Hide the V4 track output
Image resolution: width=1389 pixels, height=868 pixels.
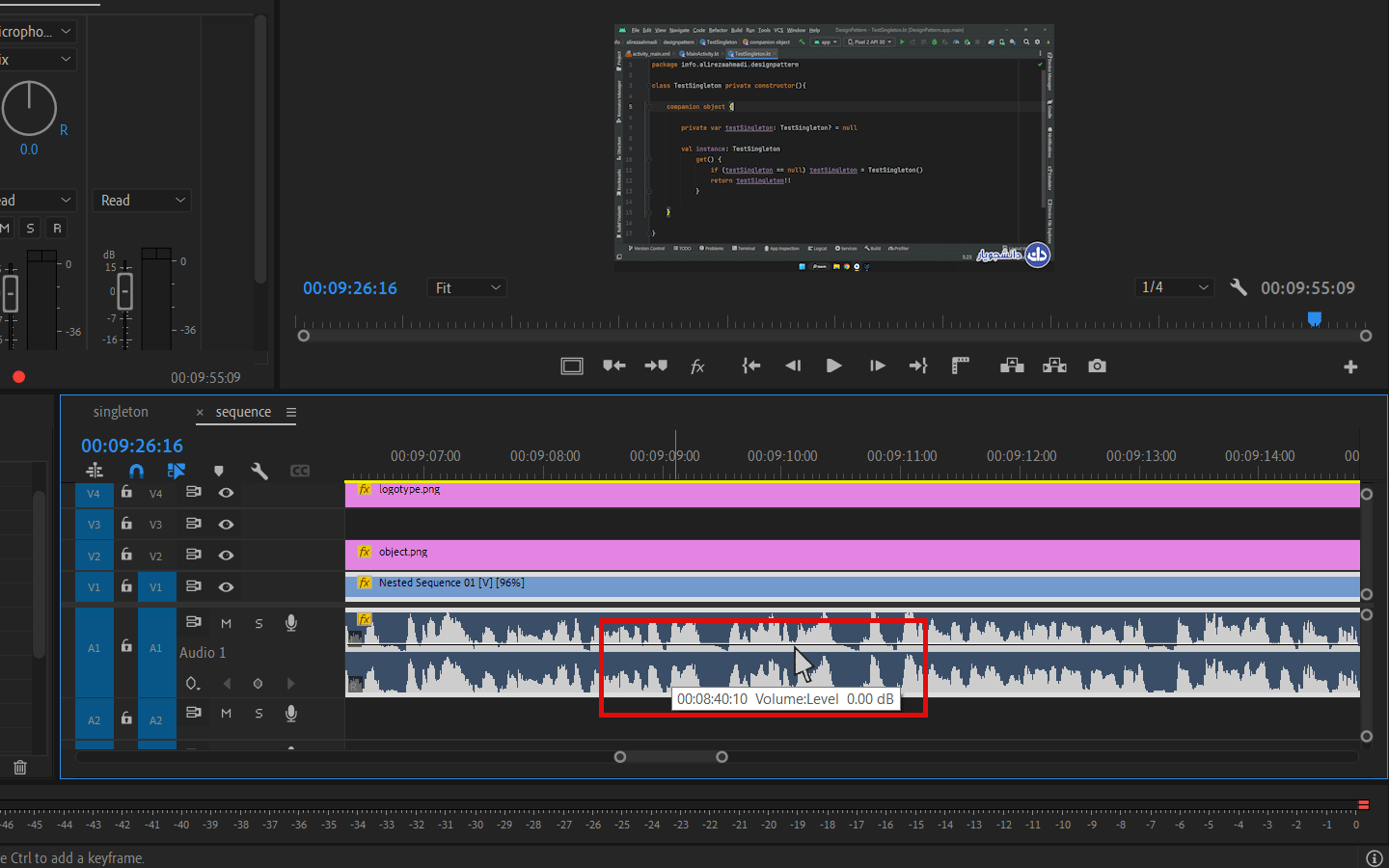coord(226,493)
